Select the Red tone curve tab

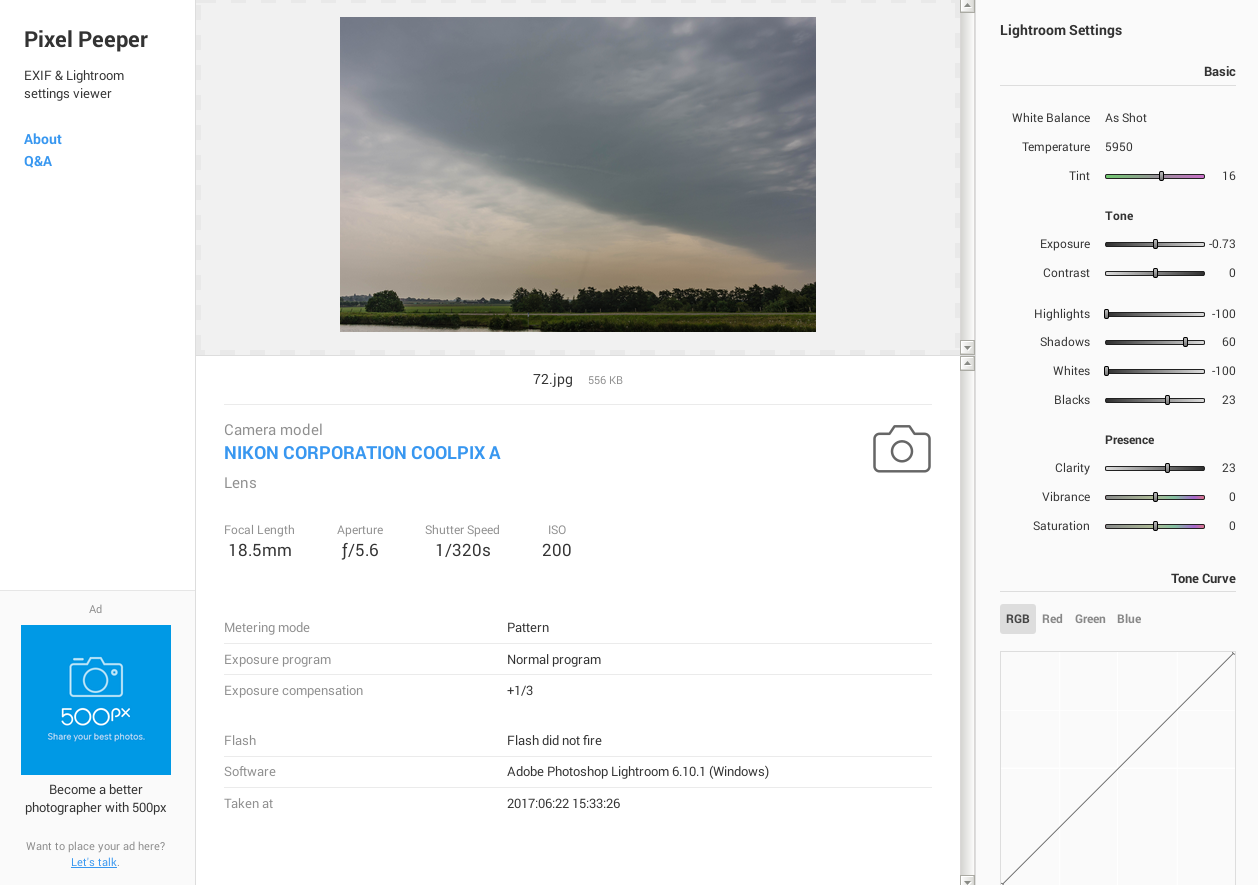(x=1052, y=619)
